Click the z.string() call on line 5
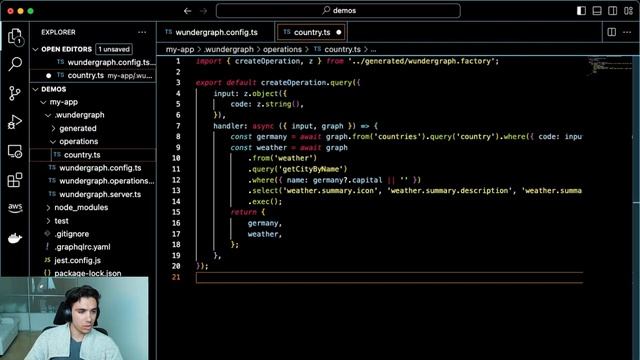The width and height of the screenshot is (640, 360). tap(278, 104)
